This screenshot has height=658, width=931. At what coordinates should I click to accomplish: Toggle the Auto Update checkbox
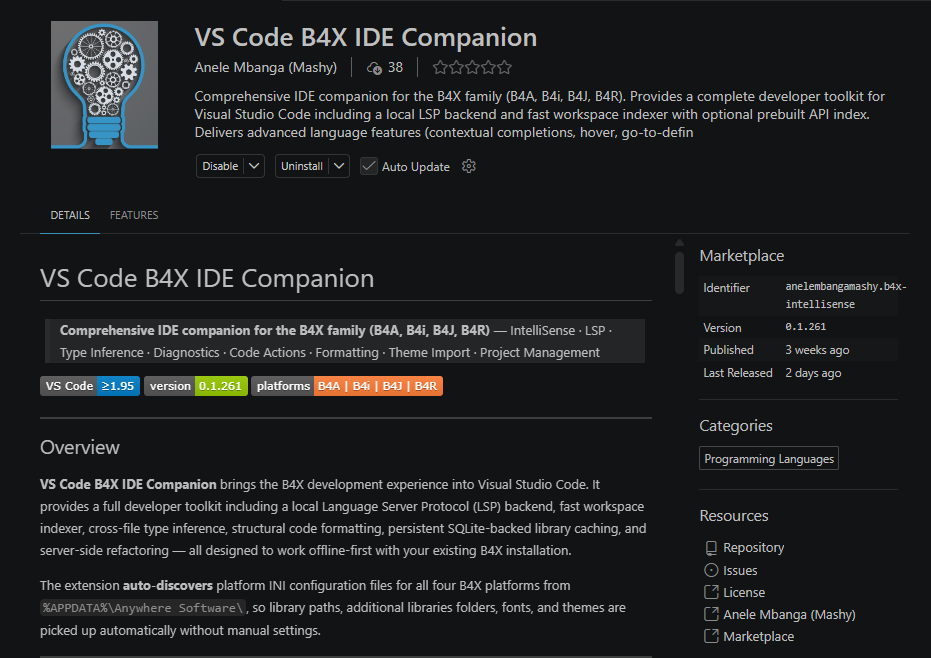tap(369, 166)
